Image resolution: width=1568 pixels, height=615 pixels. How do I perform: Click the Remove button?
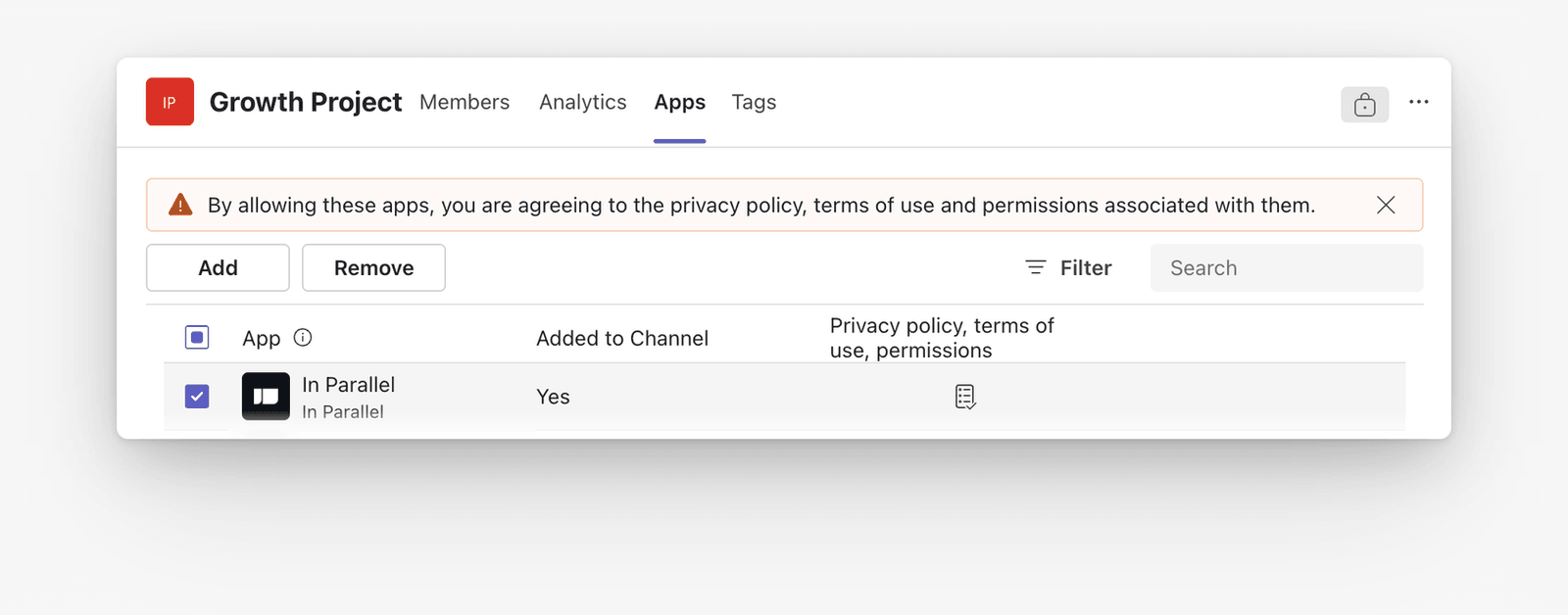coord(373,267)
